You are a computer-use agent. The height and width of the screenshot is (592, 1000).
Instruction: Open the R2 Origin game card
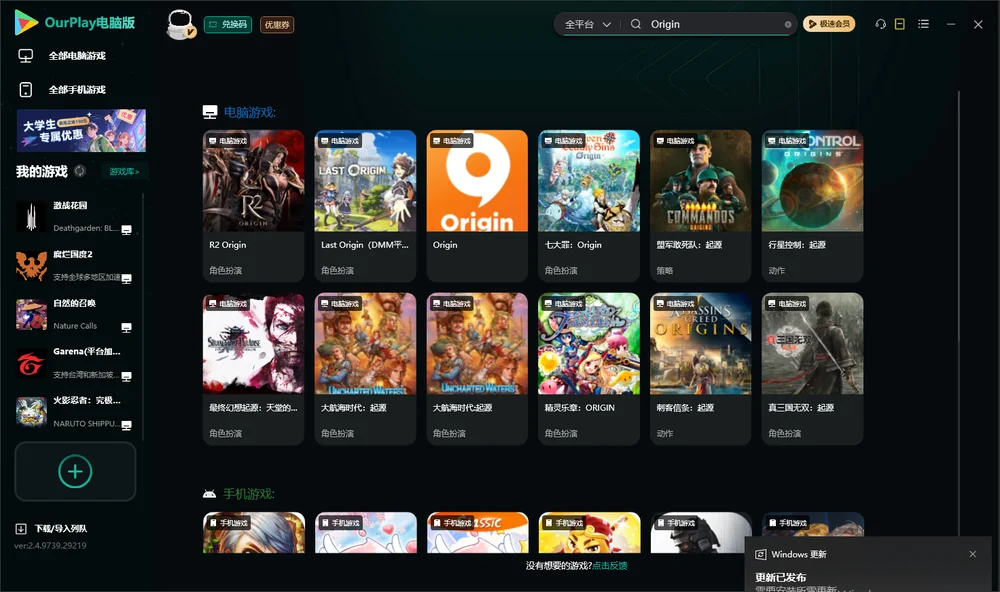(x=253, y=205)
